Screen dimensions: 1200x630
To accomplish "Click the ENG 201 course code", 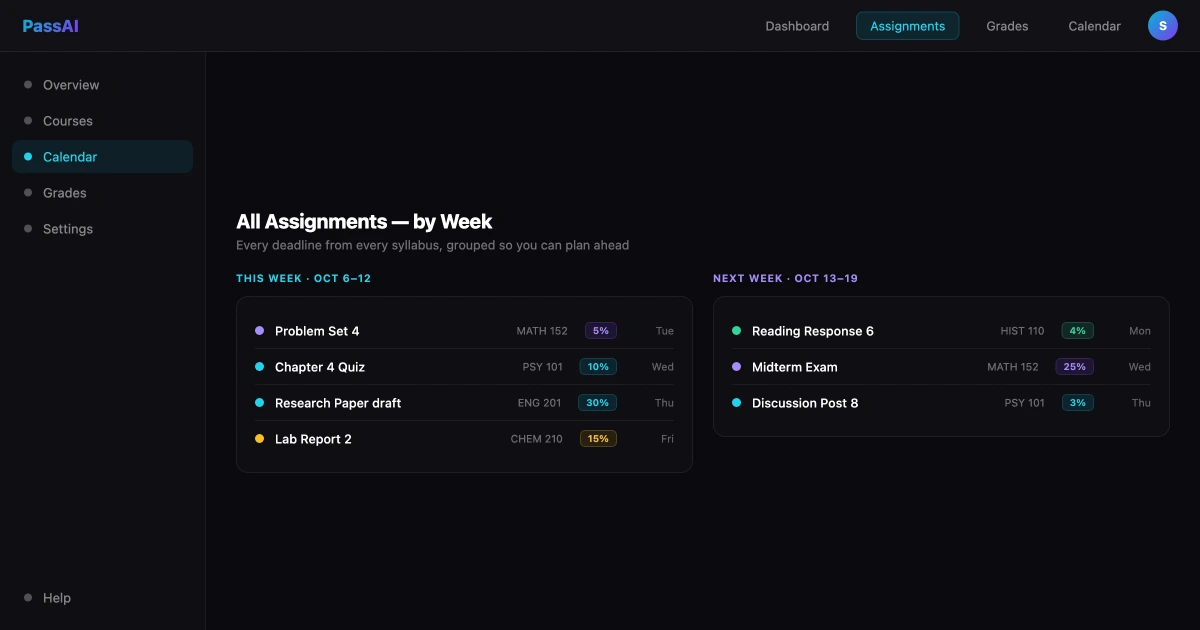I will (x=539, y=403).
